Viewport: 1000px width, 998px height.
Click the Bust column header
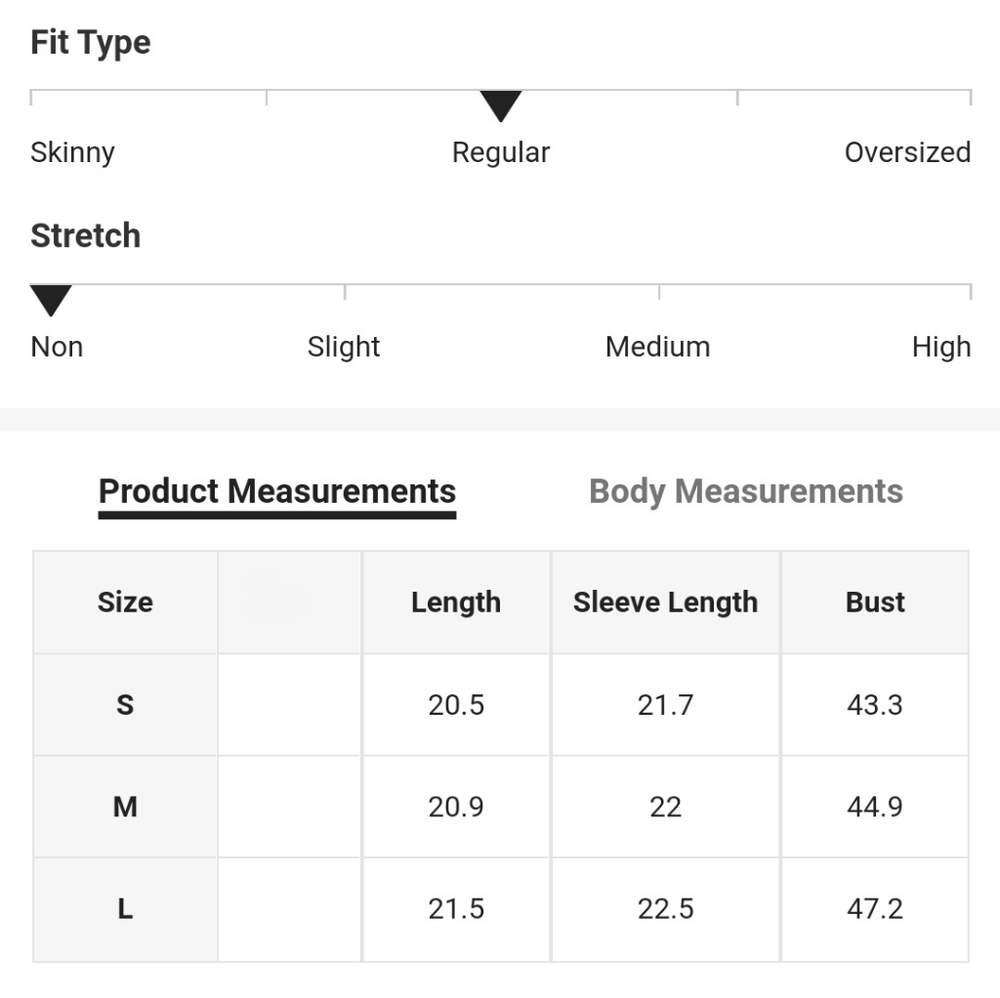click(875, 603)
